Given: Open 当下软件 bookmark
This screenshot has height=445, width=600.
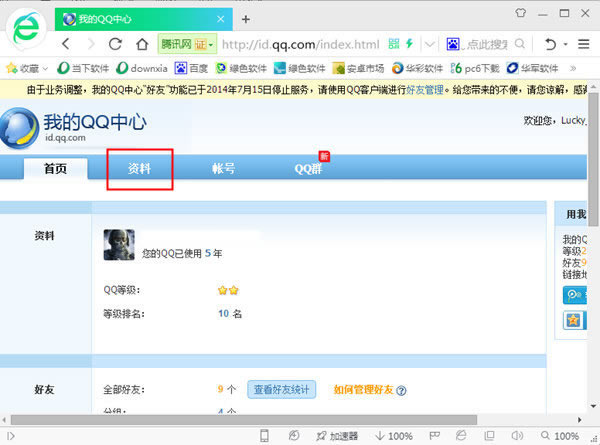Looking at the screenshot, I should tap(83, 68).
